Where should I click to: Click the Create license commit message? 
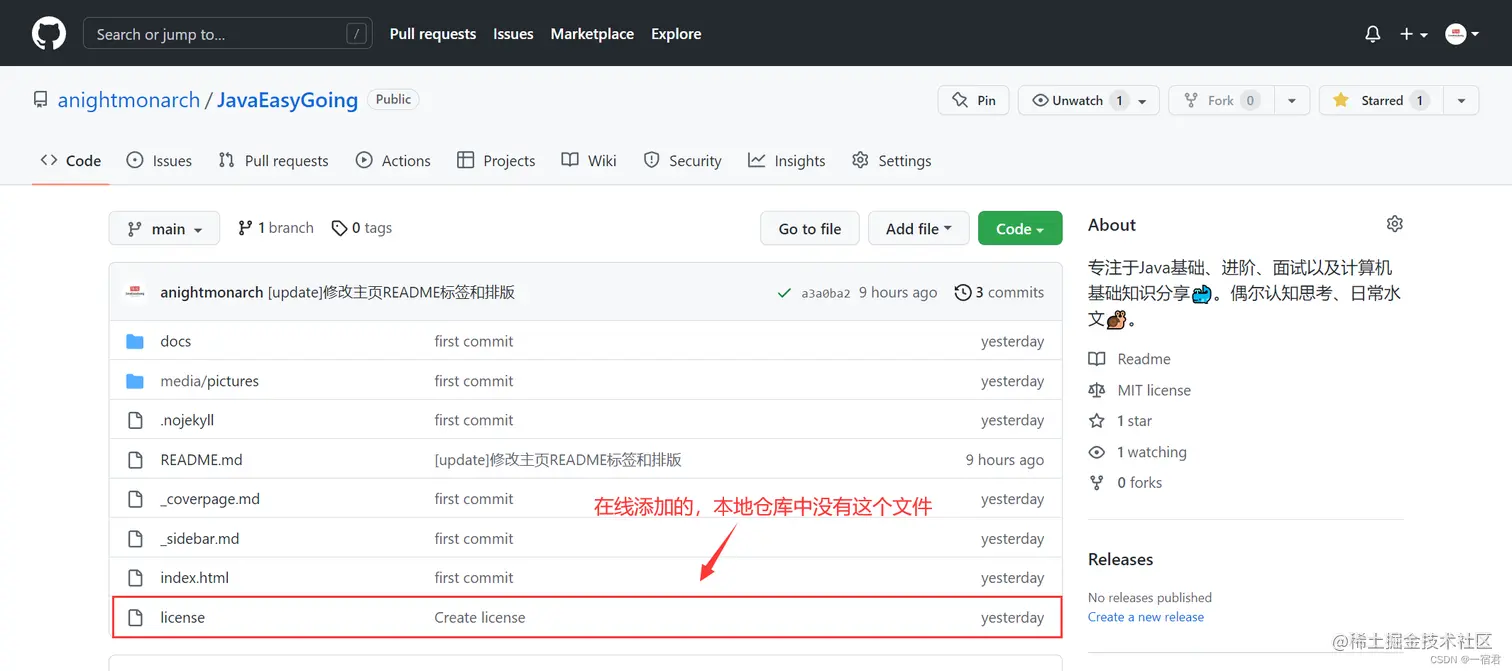click(479, 617)
